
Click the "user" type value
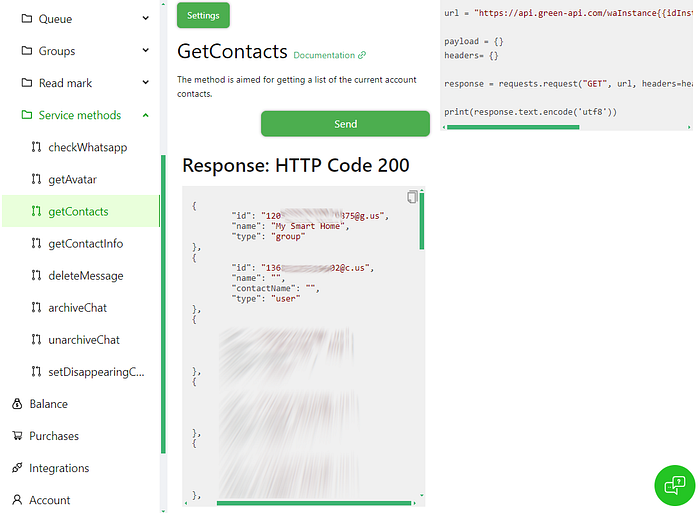tap(286, 299)
